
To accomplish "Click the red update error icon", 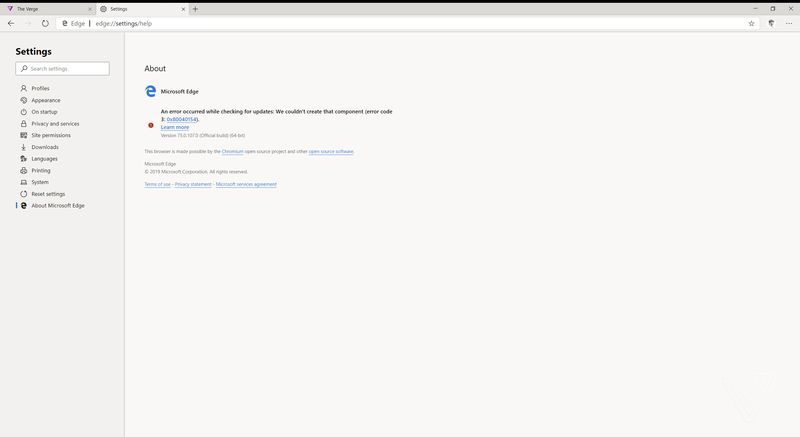I will (x=151, y=125).
